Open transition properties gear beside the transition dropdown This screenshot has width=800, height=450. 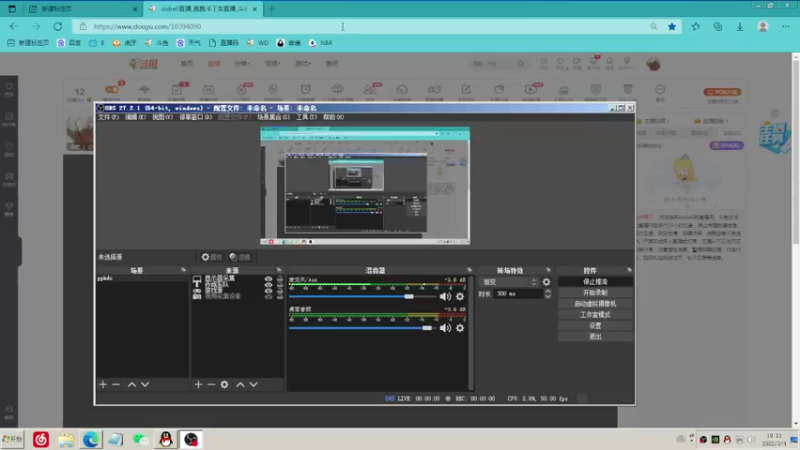click(x=546, y=282)
